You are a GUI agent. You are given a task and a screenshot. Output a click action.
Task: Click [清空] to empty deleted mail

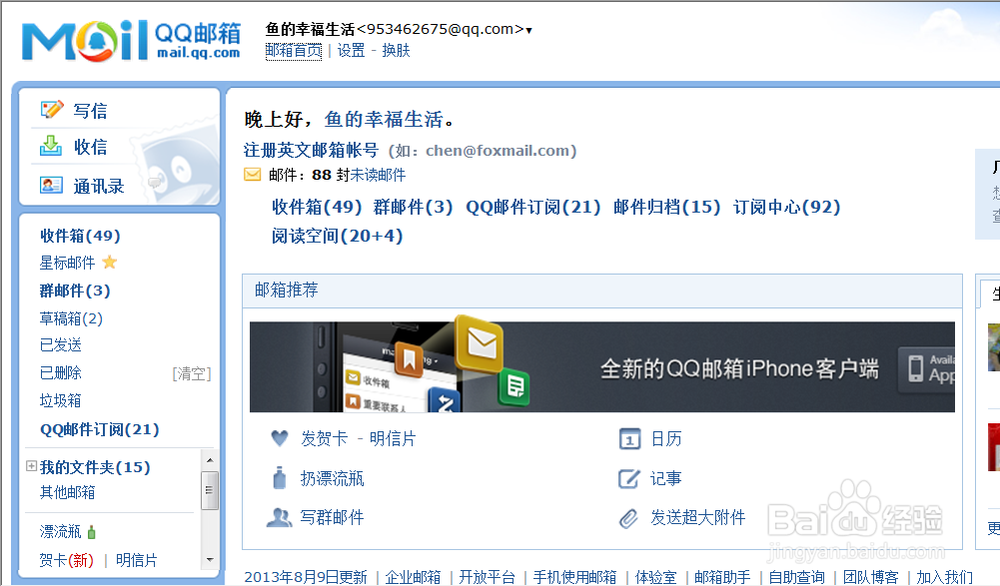[x=191, y=374]
